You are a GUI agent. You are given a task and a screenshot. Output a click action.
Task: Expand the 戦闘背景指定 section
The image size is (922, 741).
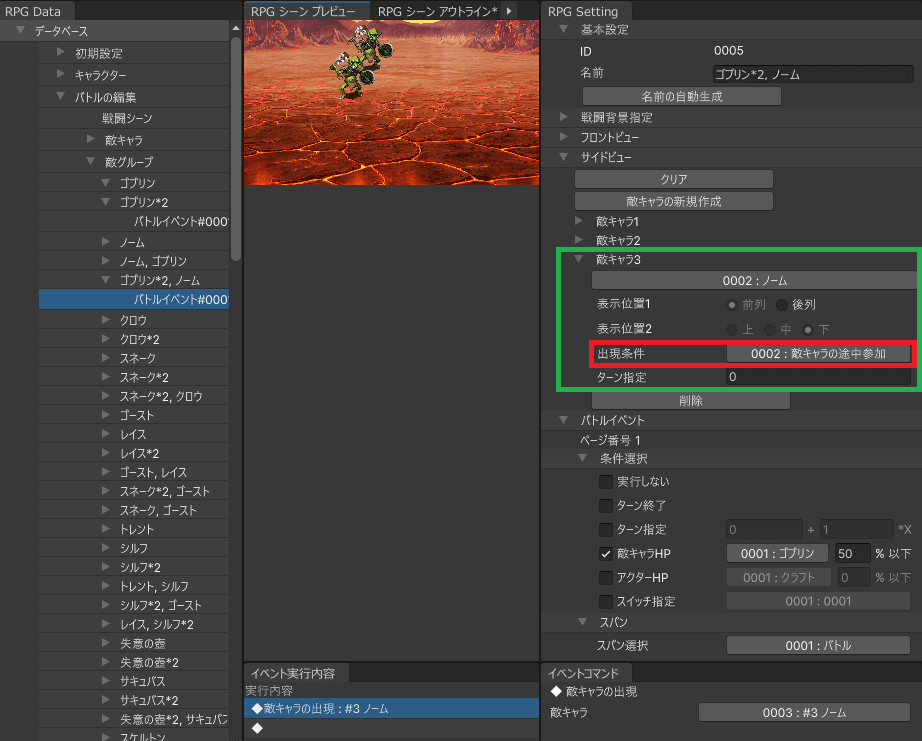pos(564,118)
